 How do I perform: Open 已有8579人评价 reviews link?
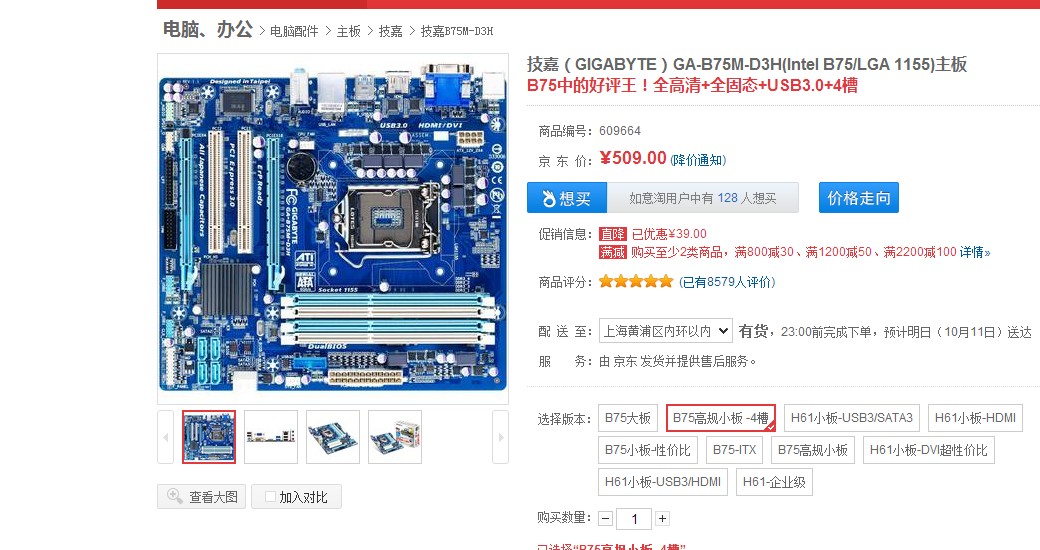coord(727,282)
